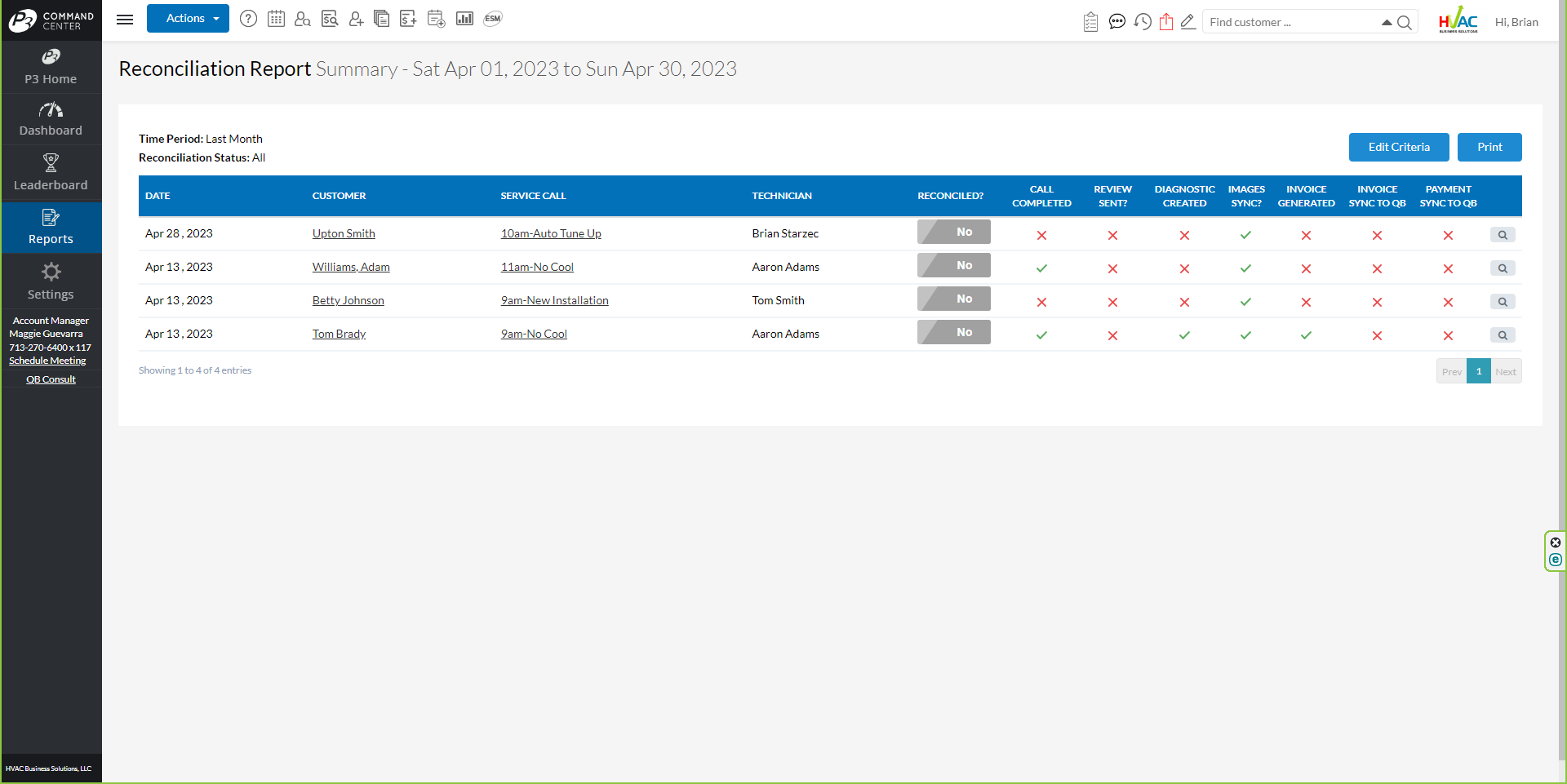Open the bar chart reports icon
Screen dimensions: 1567x784
(x=464, y=19)
